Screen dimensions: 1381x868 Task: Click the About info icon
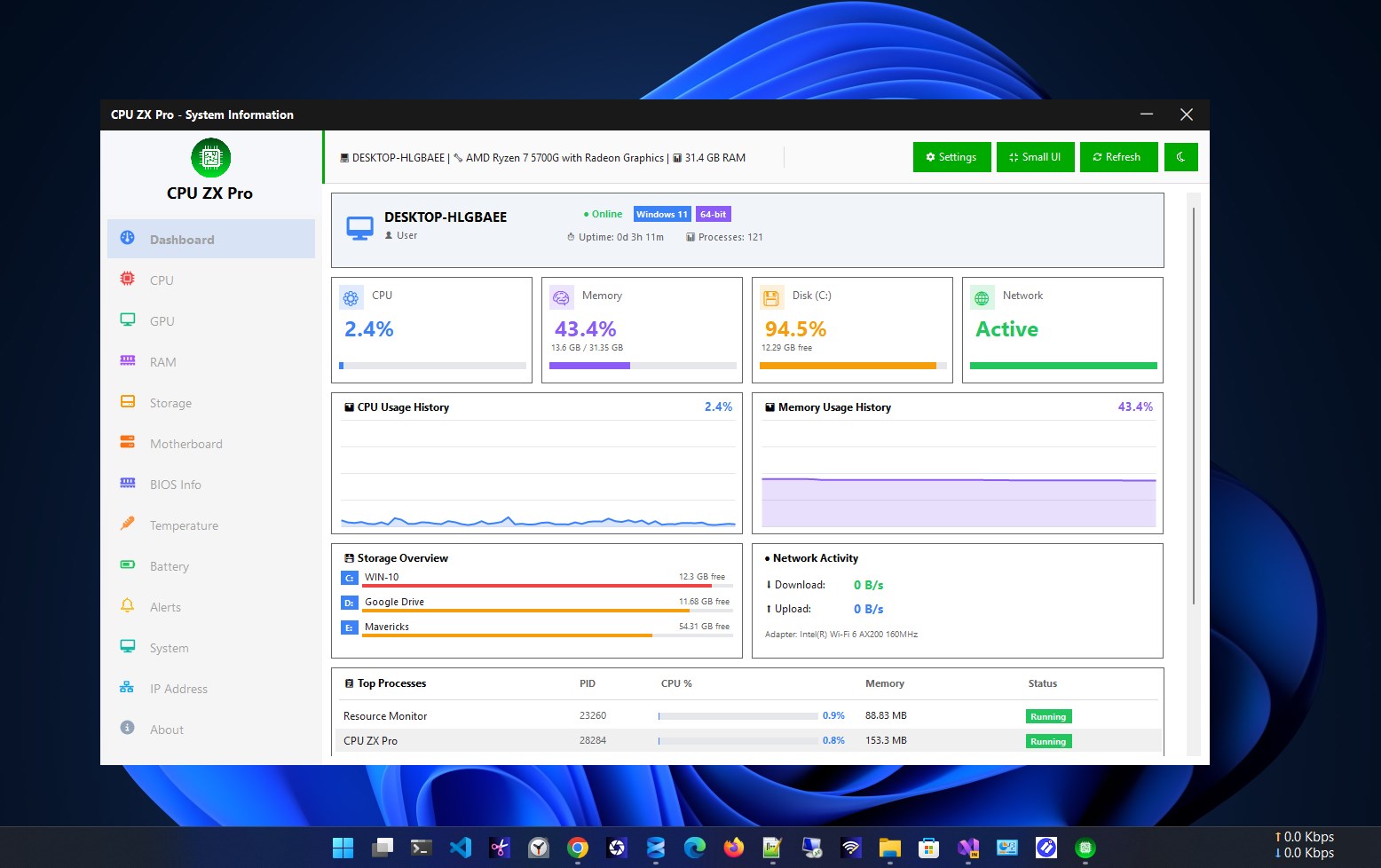pyautogui.click(x=128, y=728)
